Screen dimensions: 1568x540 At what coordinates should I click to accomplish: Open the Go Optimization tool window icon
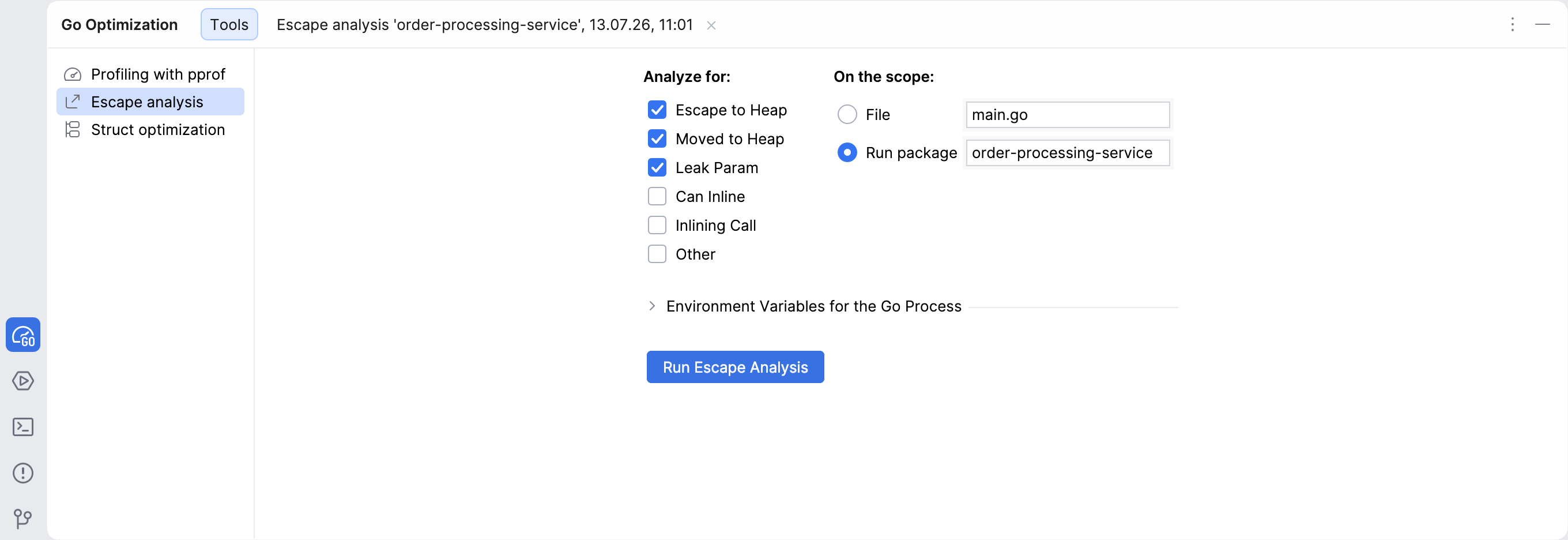(x=23, y=335)
